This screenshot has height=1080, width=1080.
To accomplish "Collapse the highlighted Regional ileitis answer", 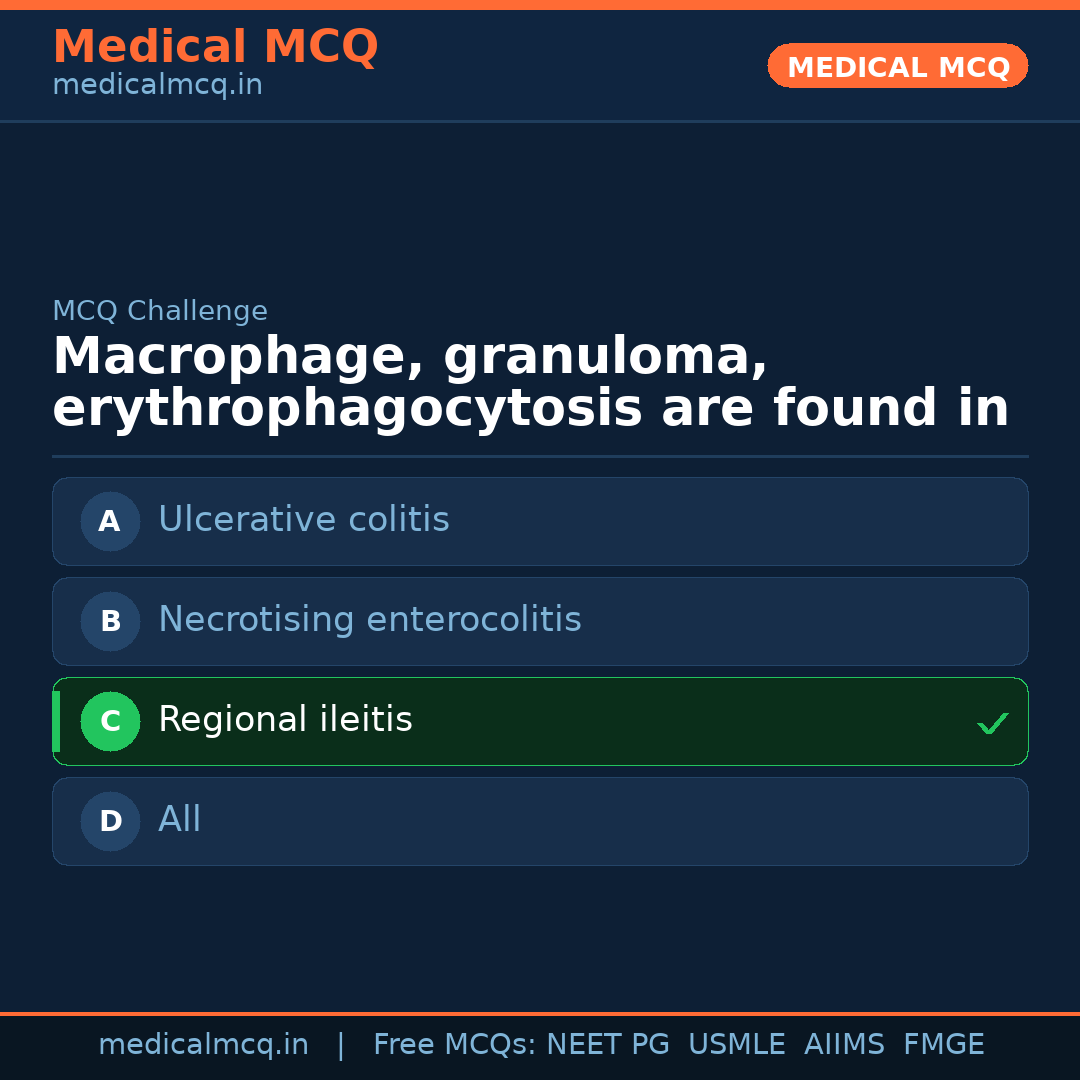I will point(540,721).
